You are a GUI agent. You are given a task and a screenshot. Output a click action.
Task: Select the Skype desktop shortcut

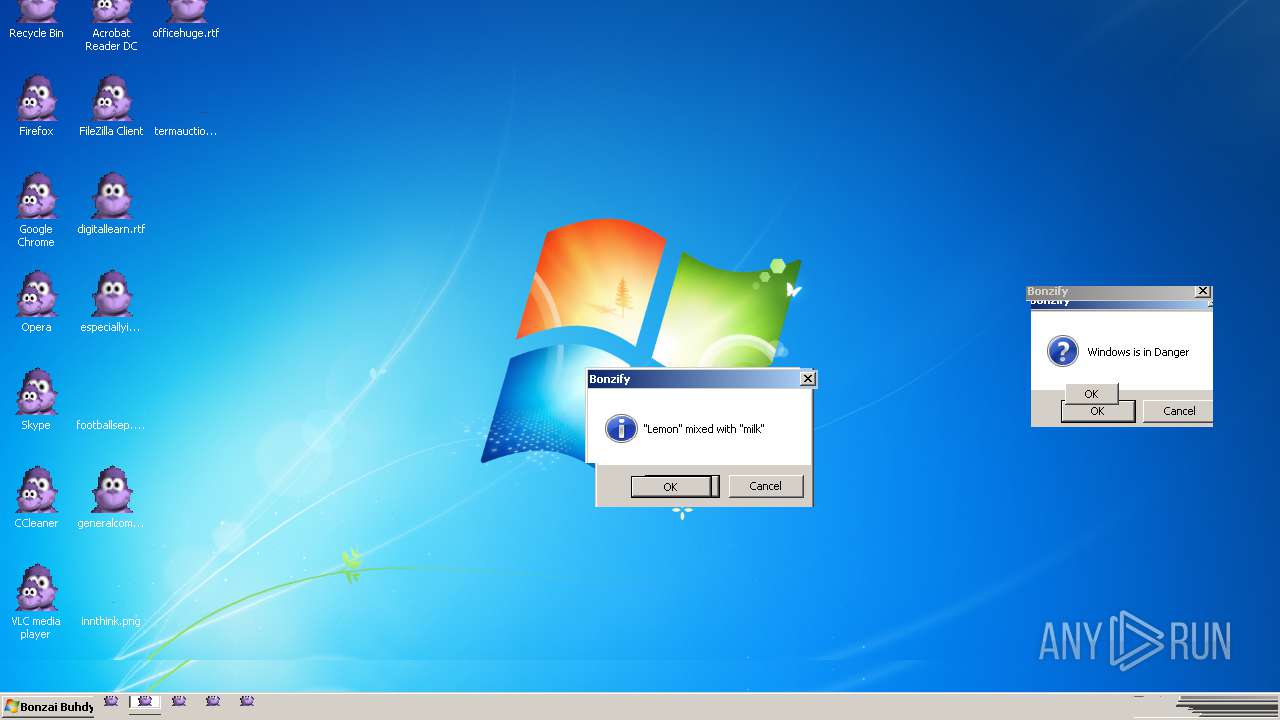tap(36, 400)
